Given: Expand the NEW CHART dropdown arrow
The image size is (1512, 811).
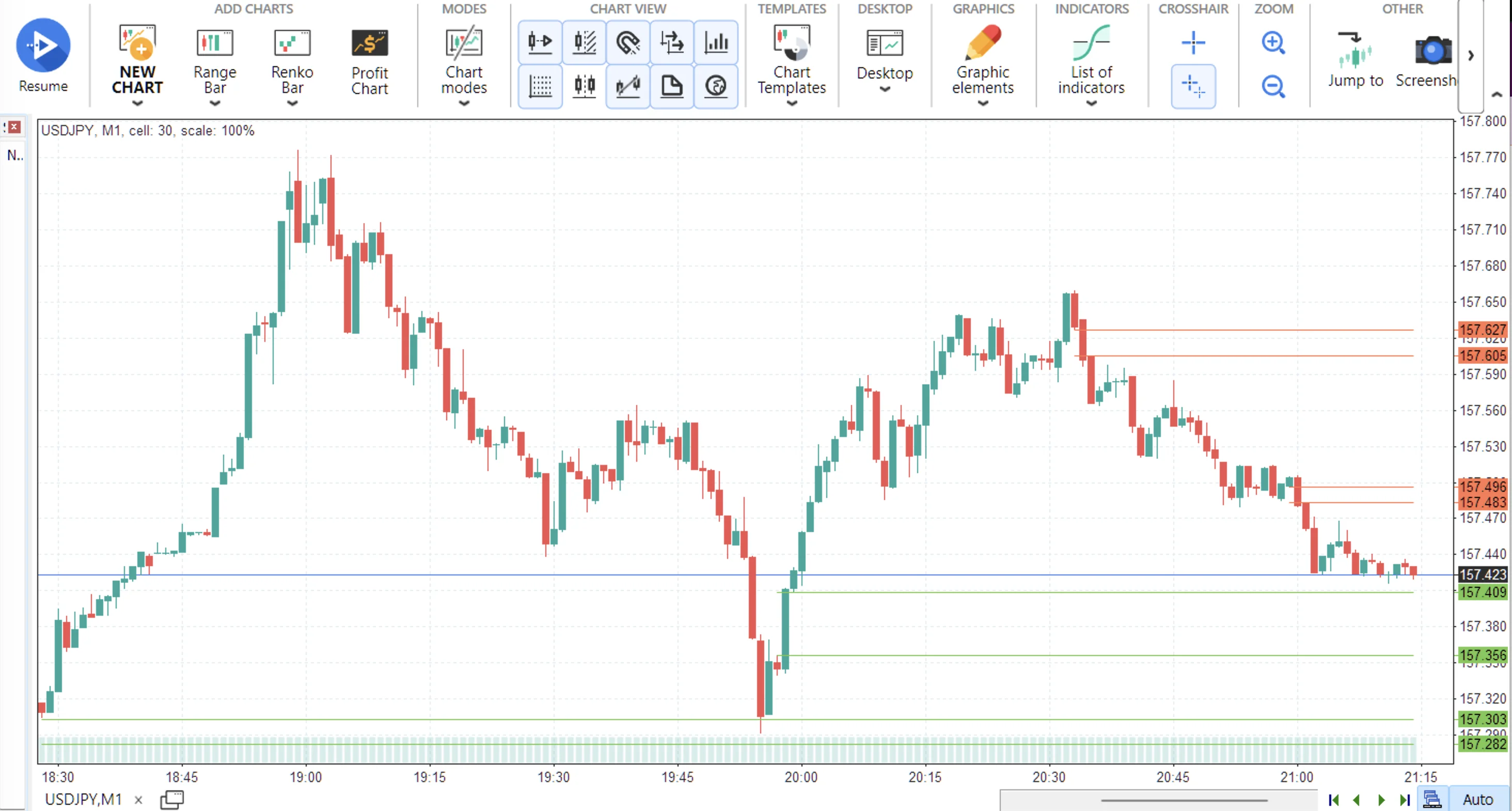Looking at the screenshot, I should click(x=137, y=103).
